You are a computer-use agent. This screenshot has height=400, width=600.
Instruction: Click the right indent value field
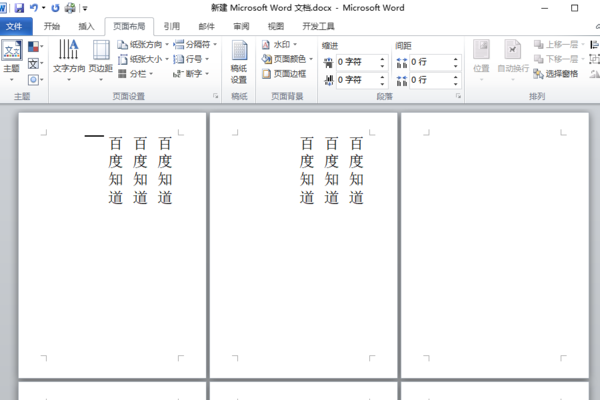click(x=357, y=80)
